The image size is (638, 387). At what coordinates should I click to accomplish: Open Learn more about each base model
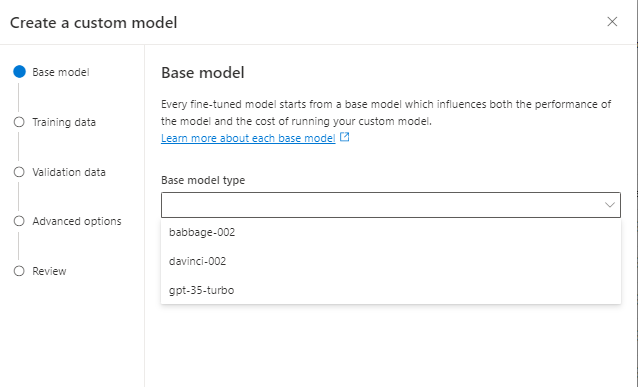coord(248,138)
